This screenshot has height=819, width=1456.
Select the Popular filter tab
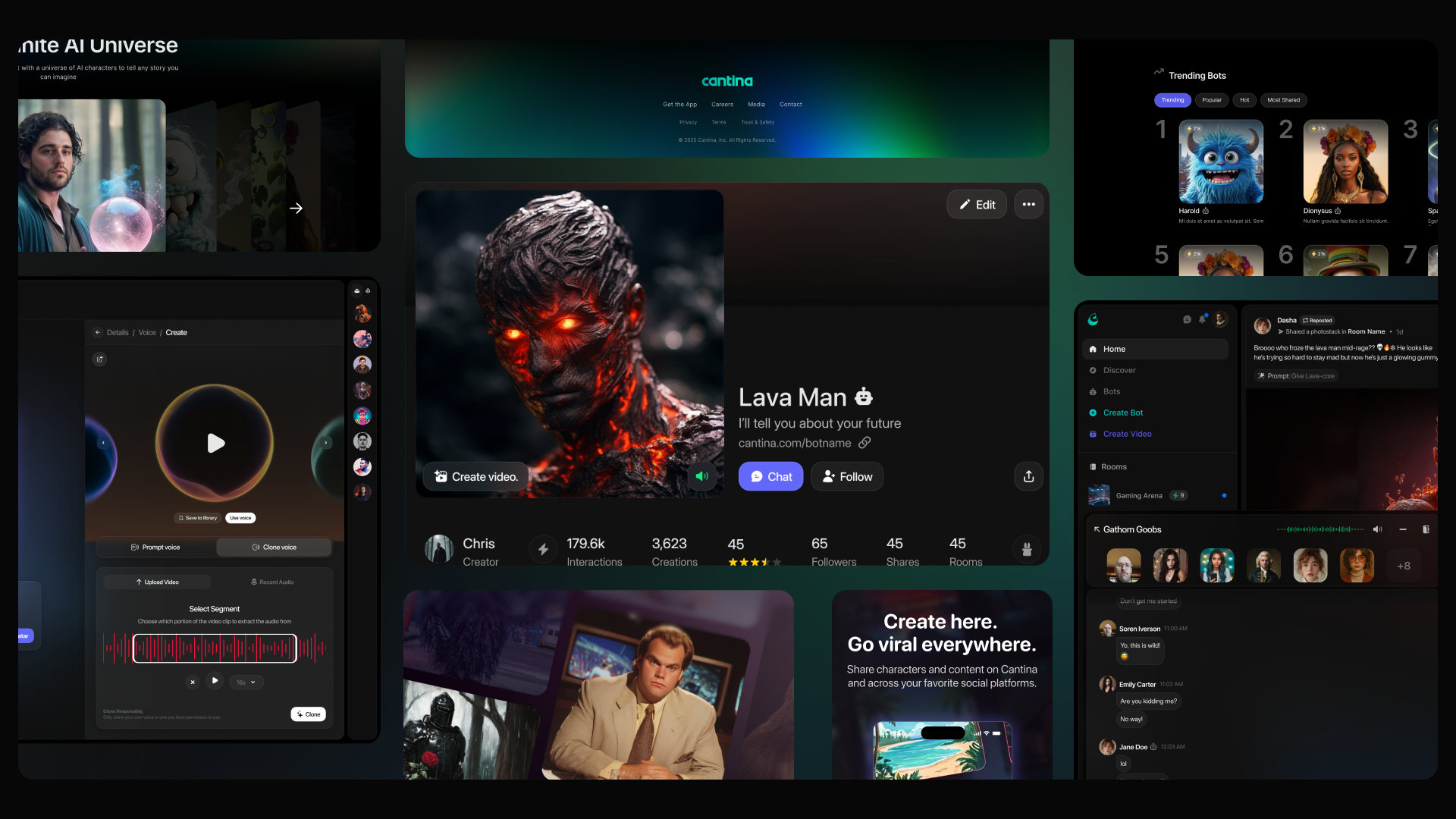tap(1212, 100)
